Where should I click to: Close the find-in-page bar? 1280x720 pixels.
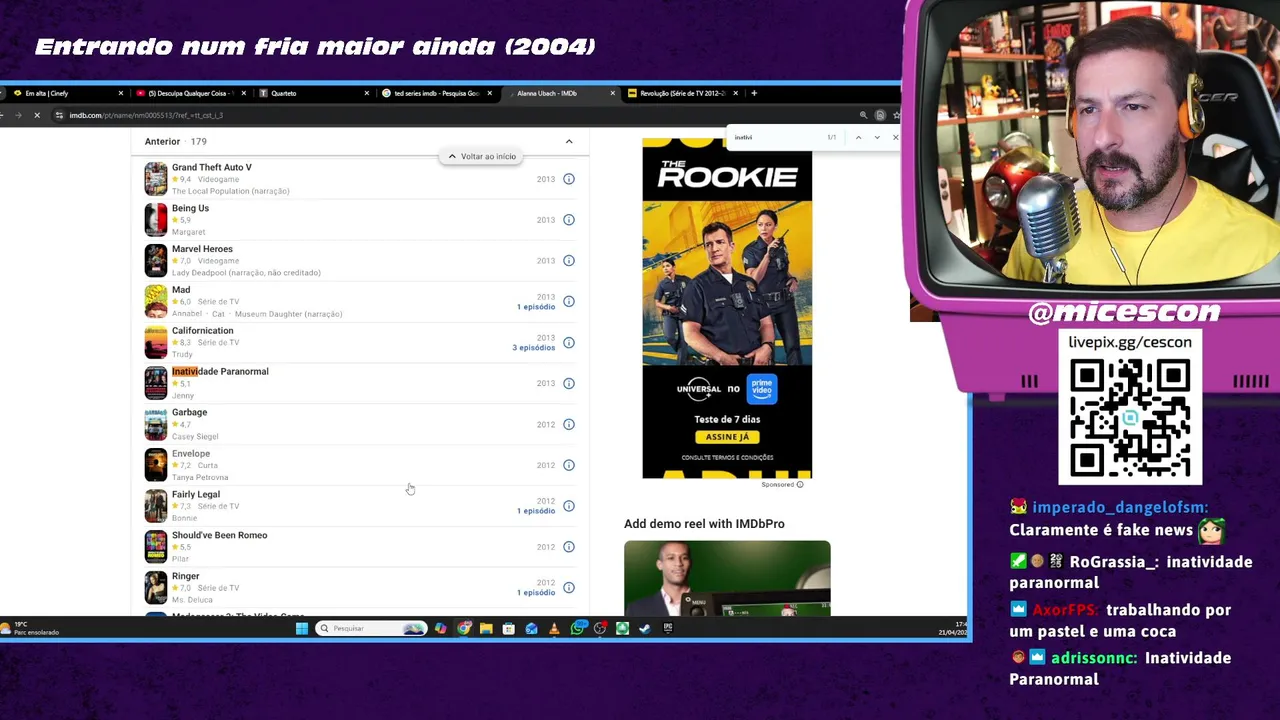(895, 137)
